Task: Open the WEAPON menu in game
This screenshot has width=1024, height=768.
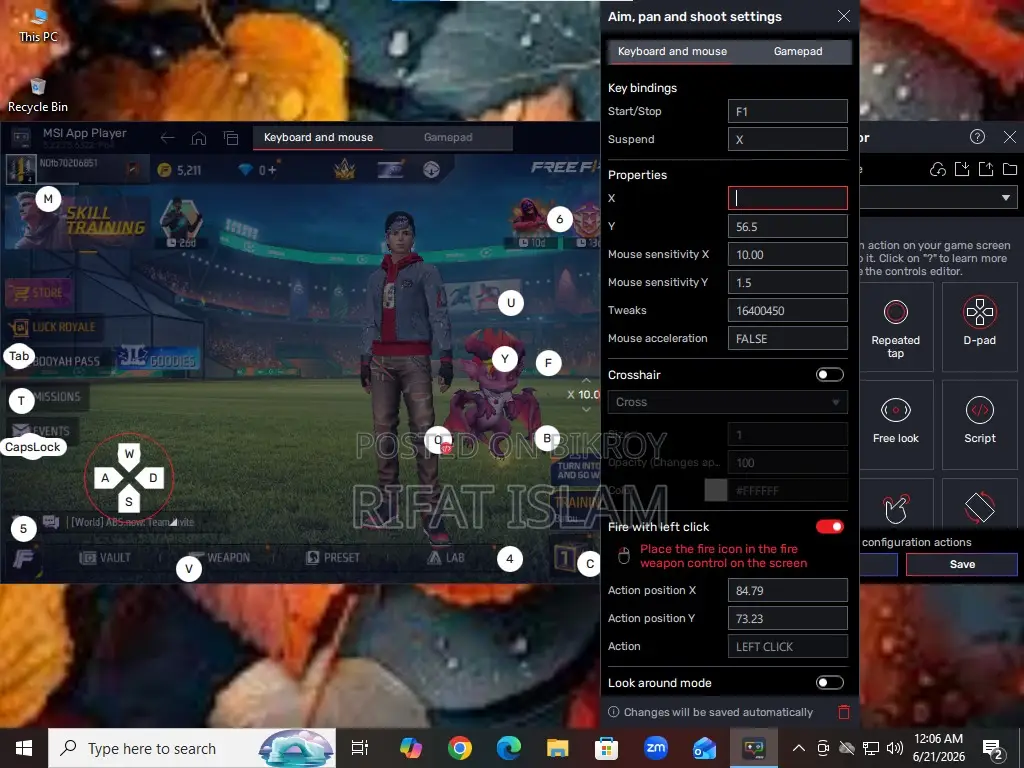Action: [x=219, y=558]
